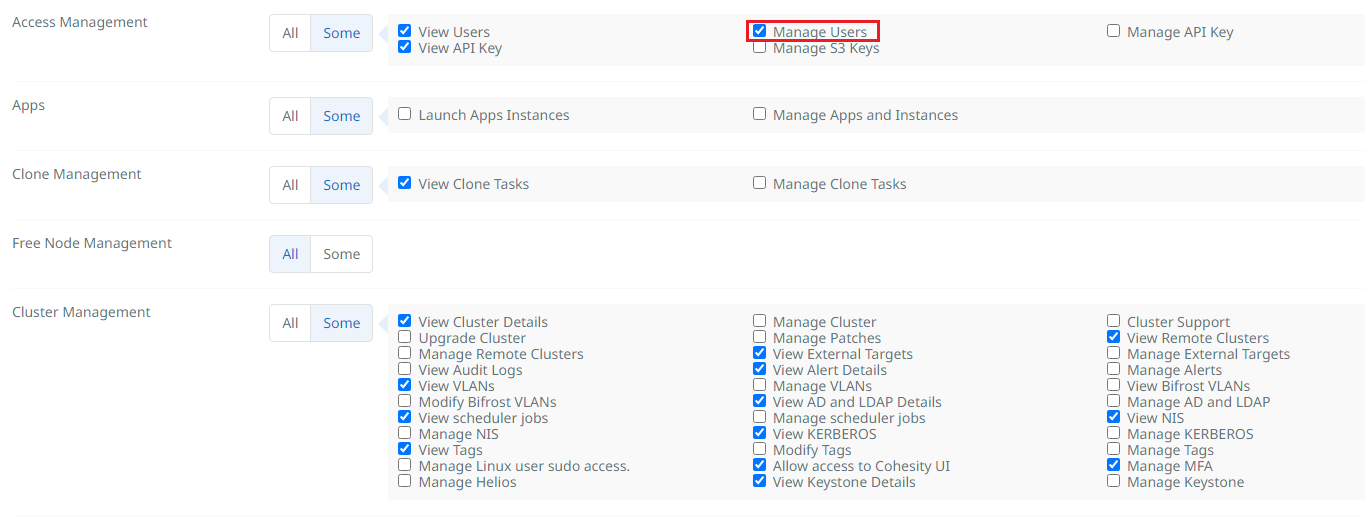Screen dimensions: 1365x517
Task: Uncheck the View External Targets checkbox
Action: click(759, 353)
